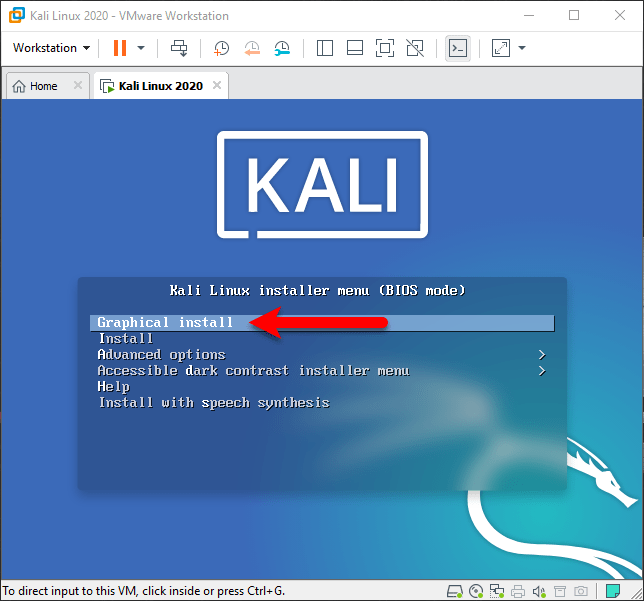
Task: Close the Home tab
Action: [x=77, y=85]
